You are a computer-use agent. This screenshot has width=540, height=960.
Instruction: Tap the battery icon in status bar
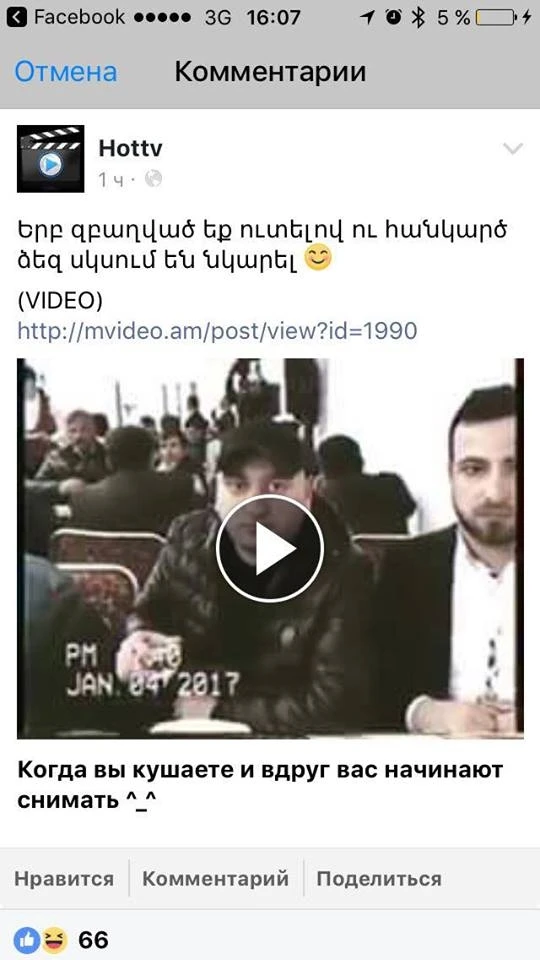tap(495, 18)
